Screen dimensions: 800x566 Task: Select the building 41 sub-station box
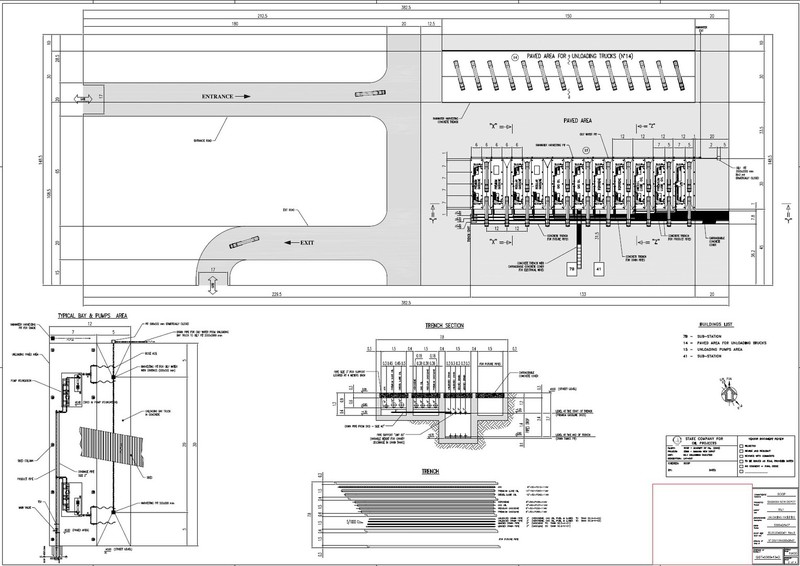click(x=599, y=268)
